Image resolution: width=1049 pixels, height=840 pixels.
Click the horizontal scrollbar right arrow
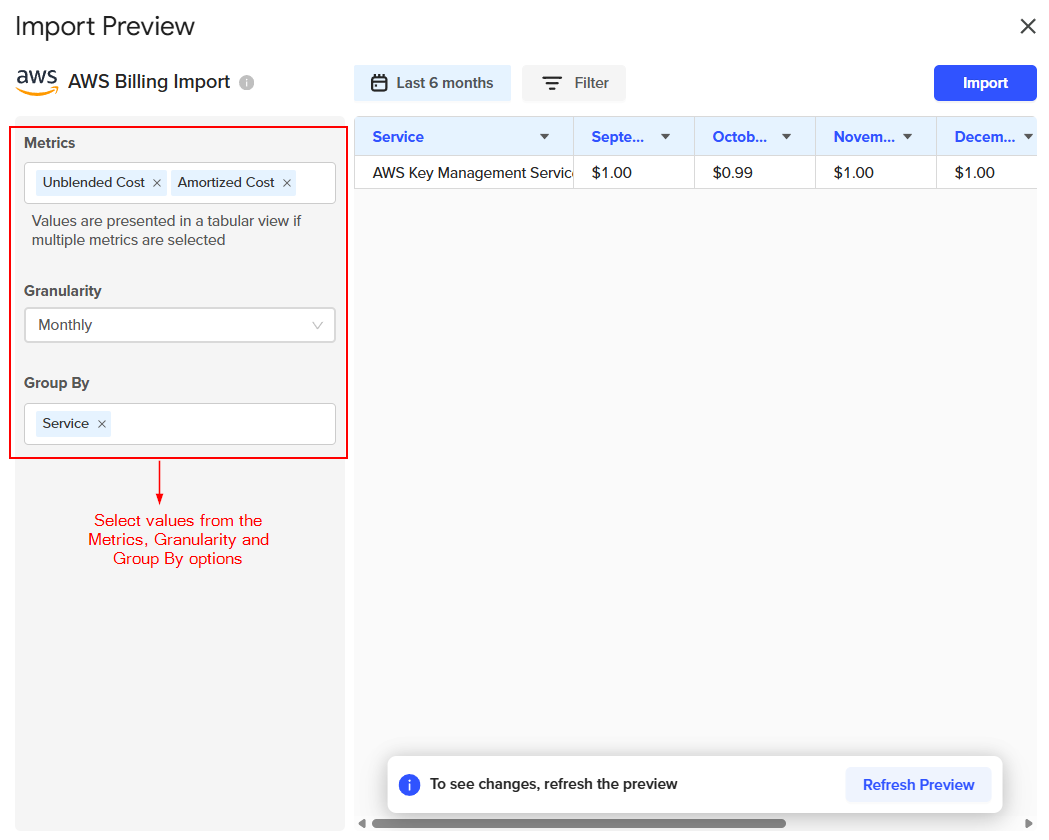coord(1029,824)
